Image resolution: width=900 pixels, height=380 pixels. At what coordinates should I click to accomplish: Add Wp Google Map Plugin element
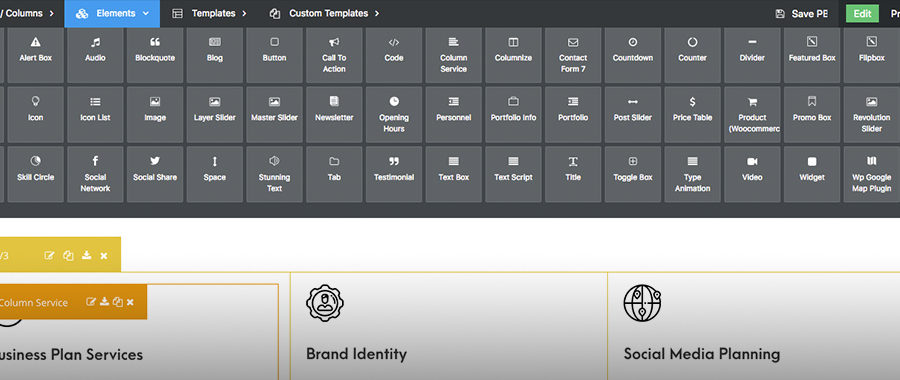[x=871, y=175]
